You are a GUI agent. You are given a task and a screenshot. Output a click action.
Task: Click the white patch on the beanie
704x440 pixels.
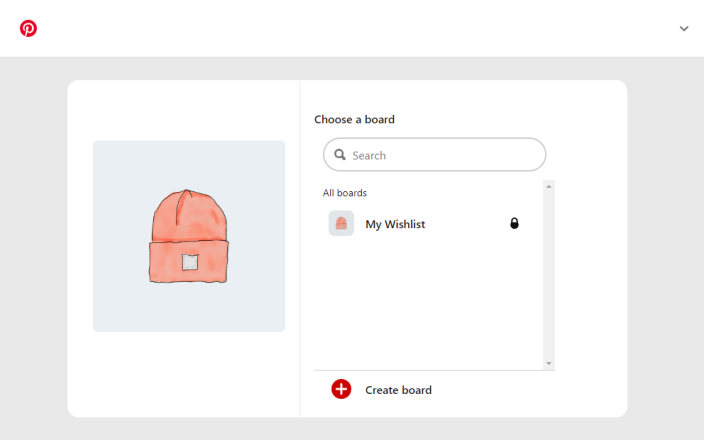189,263
